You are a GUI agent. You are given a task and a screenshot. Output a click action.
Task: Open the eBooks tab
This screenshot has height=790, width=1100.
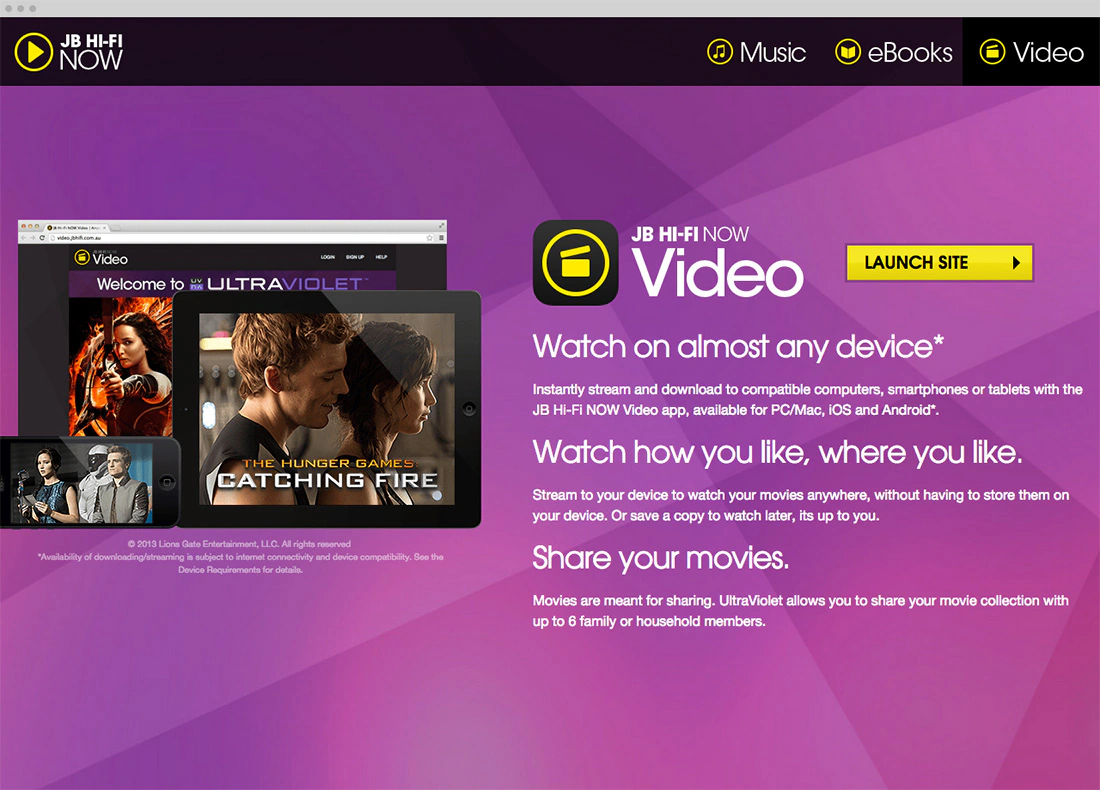tap(894, 52)
